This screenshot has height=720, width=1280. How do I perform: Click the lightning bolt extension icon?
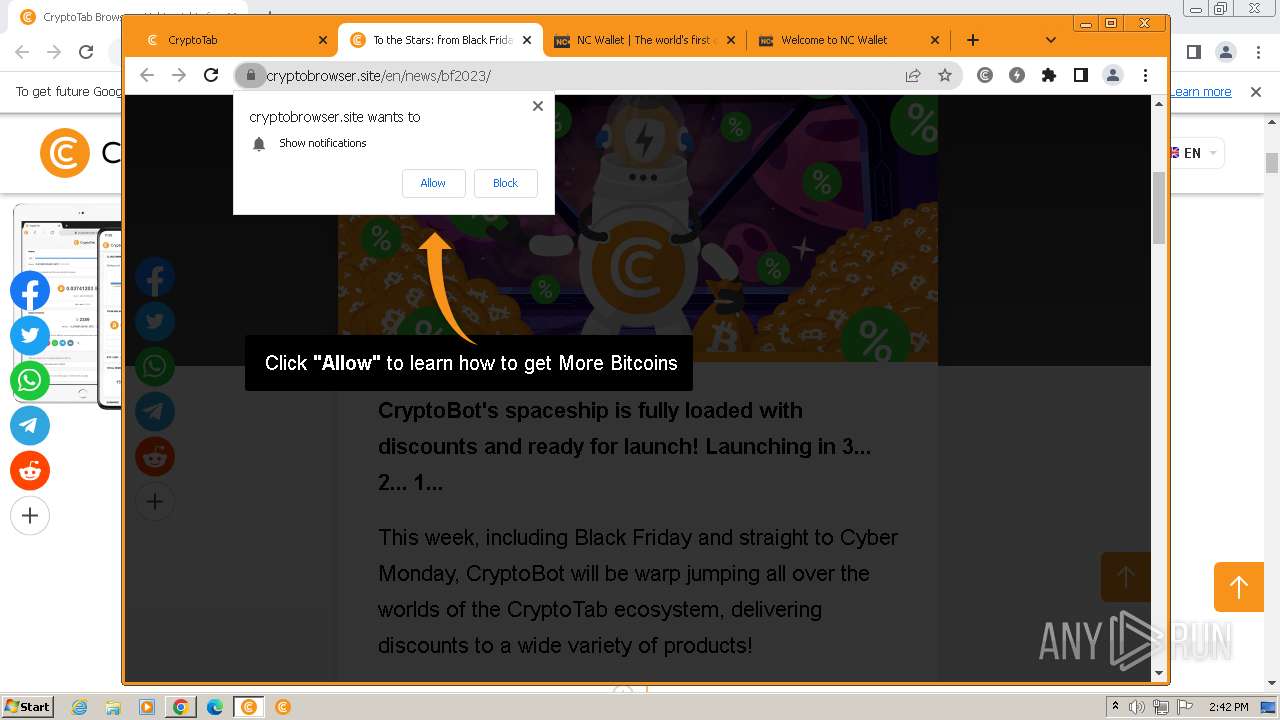1017,75
